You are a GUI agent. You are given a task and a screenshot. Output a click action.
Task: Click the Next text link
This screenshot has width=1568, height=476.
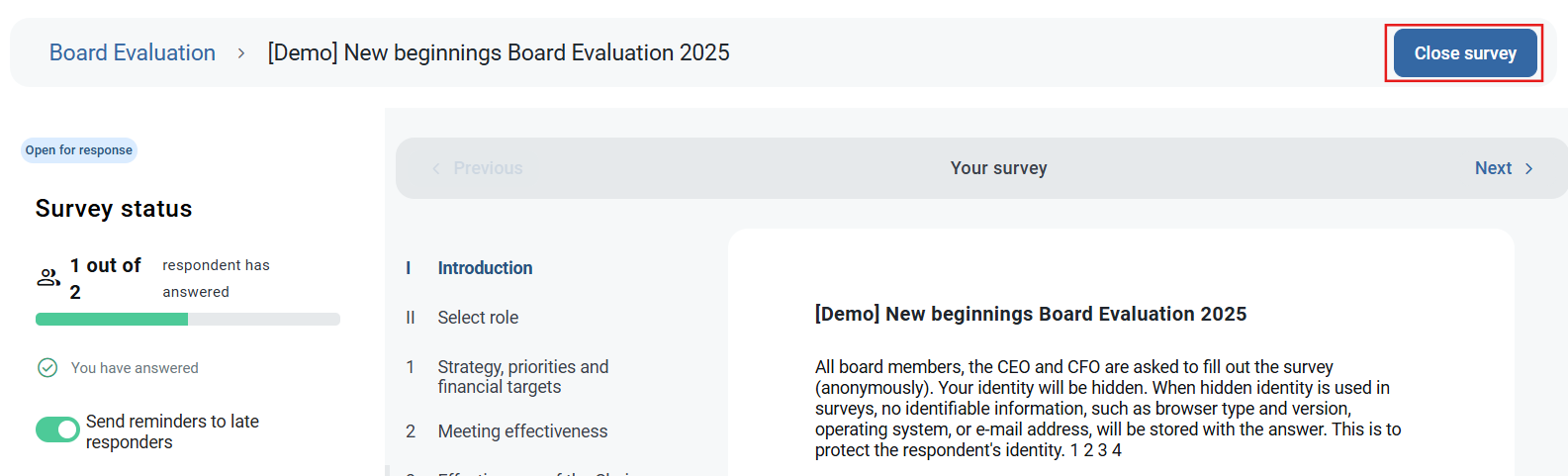coord(1493,168)
